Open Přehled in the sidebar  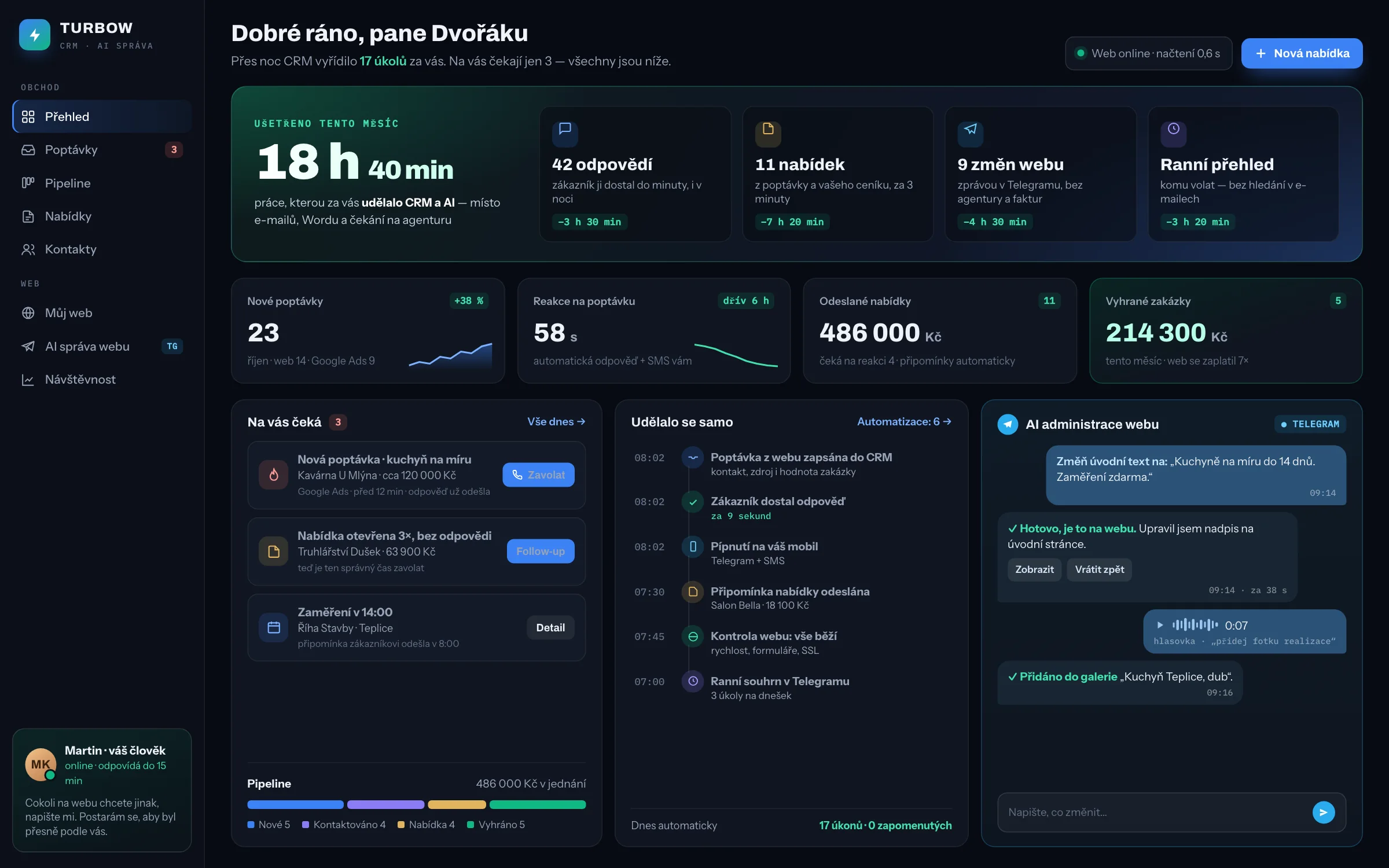coord(102,116)
